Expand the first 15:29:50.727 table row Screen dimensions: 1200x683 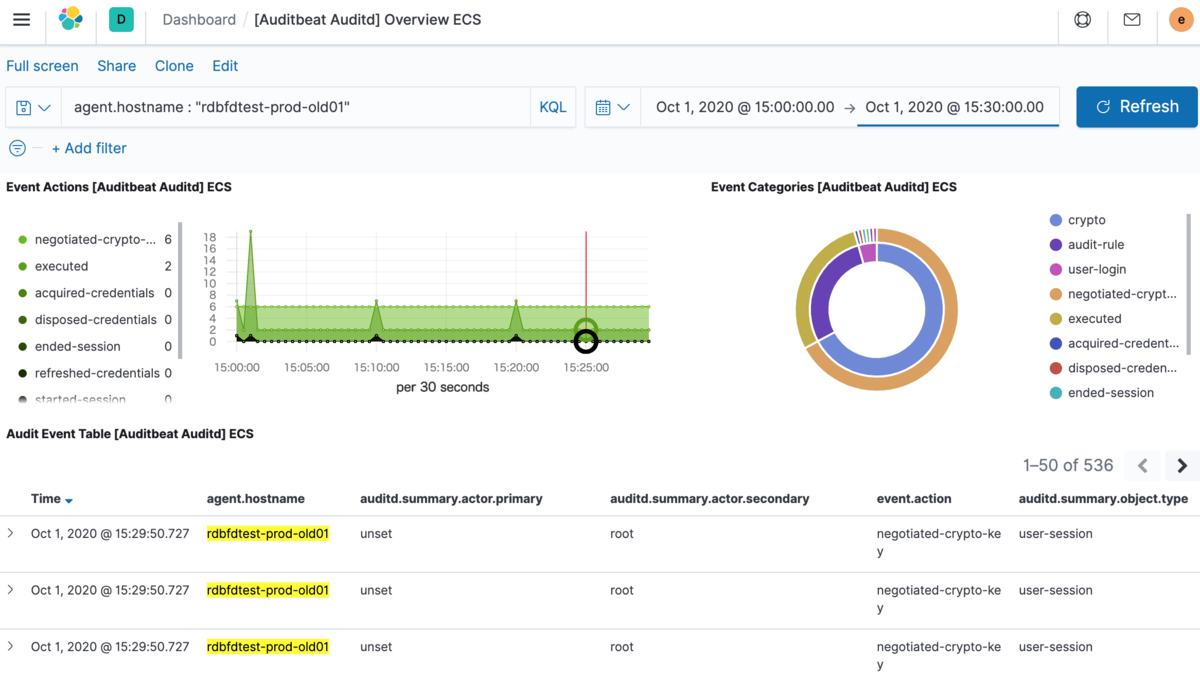click(x=11, y=533)
